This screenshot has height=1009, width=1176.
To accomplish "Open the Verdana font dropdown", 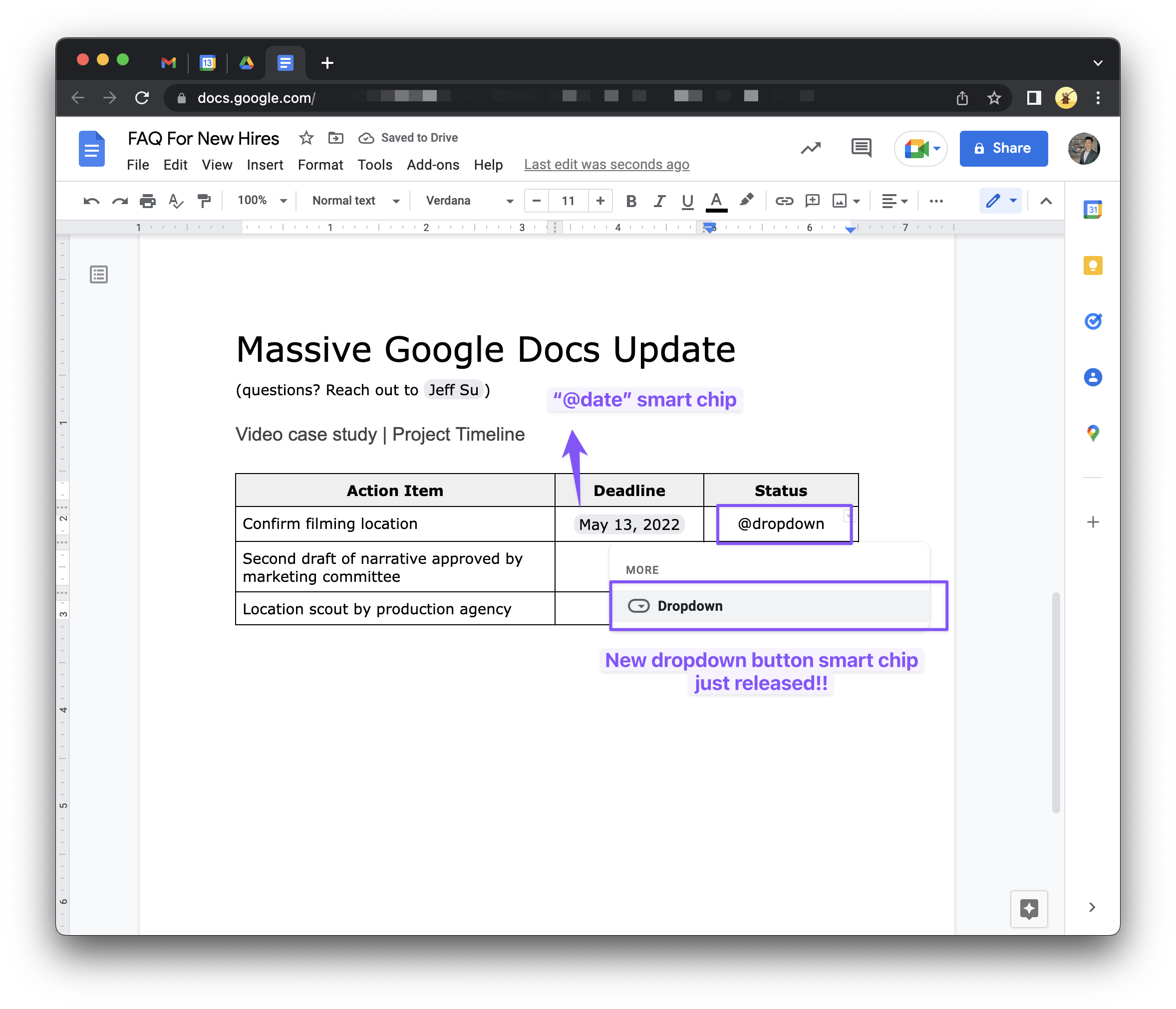I will [469, 200].
